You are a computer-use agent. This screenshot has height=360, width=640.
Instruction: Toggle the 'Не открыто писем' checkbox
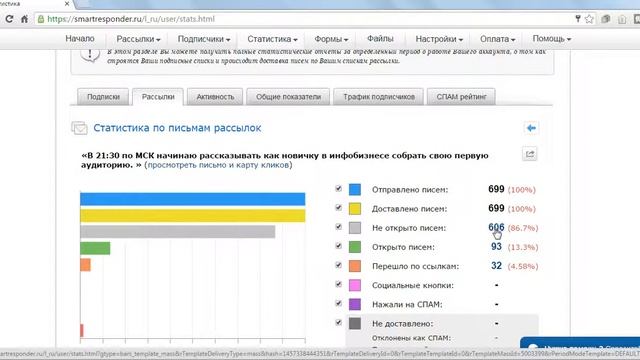[x=338, y=227]
